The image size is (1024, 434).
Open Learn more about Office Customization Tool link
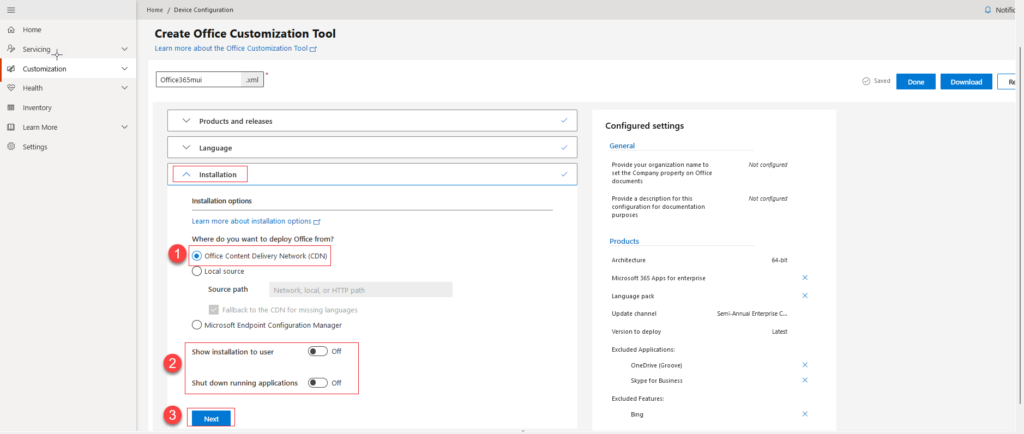[231, 49]
